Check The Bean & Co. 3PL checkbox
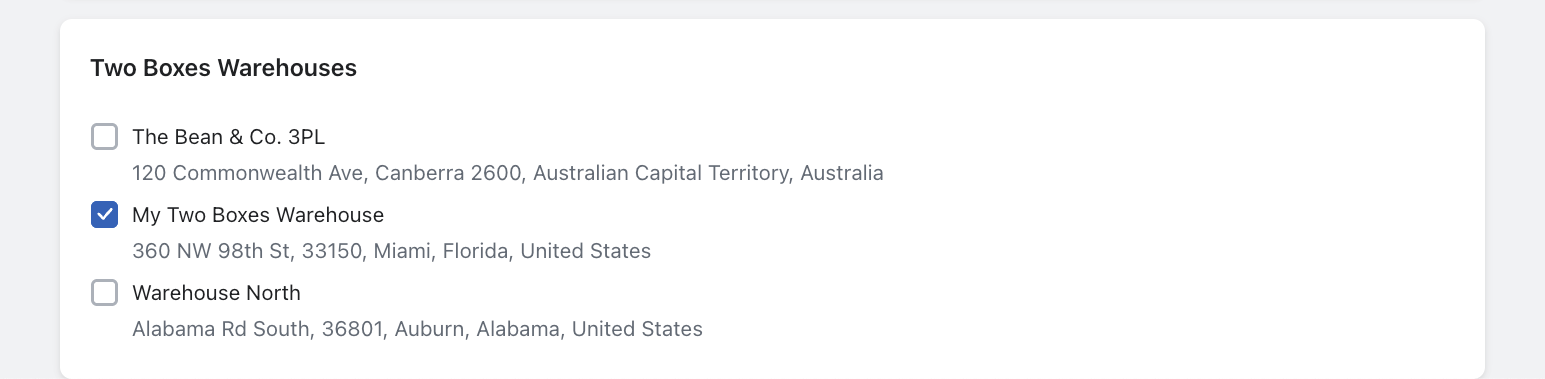This screenshot has height=379, width=1545. point(105,137)
